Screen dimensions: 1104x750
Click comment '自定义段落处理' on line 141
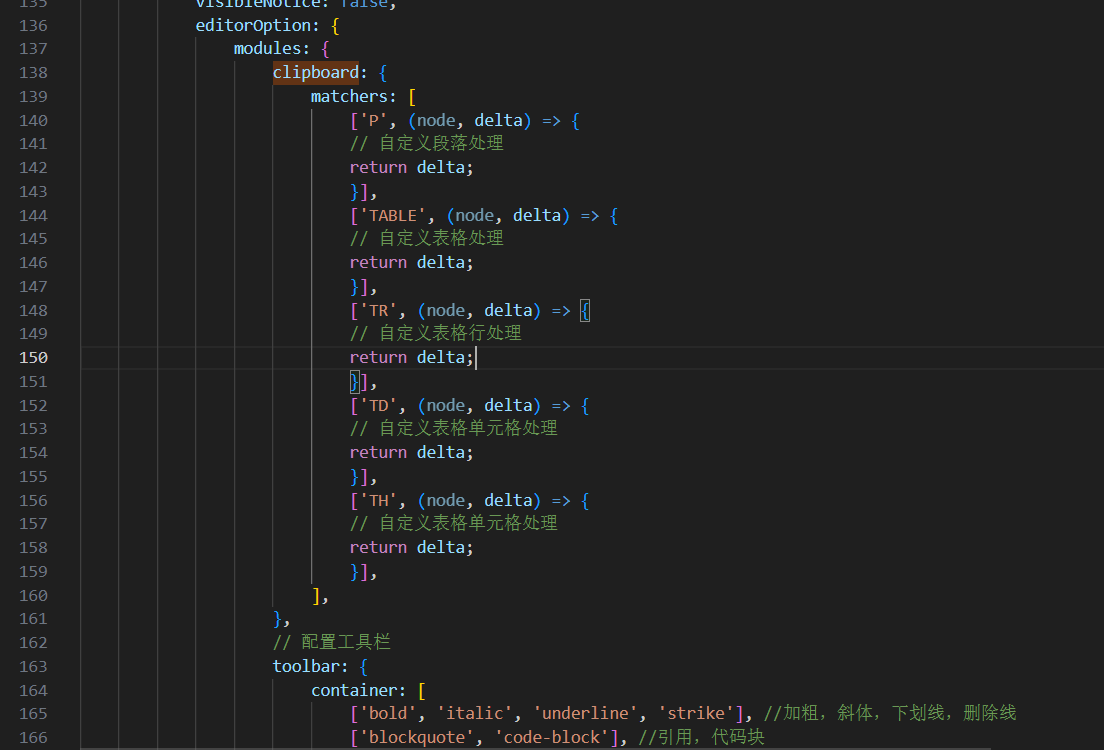tap(441, 144)
